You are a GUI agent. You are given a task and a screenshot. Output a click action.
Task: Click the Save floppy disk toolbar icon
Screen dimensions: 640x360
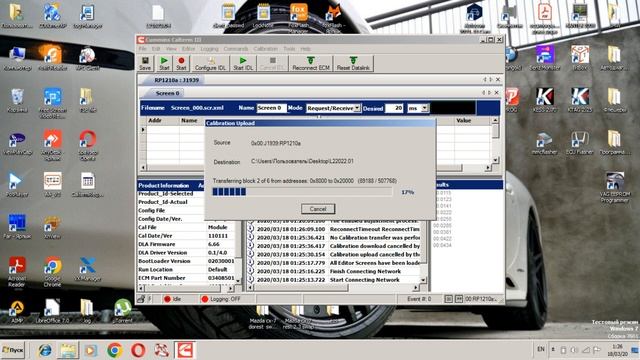145,63
